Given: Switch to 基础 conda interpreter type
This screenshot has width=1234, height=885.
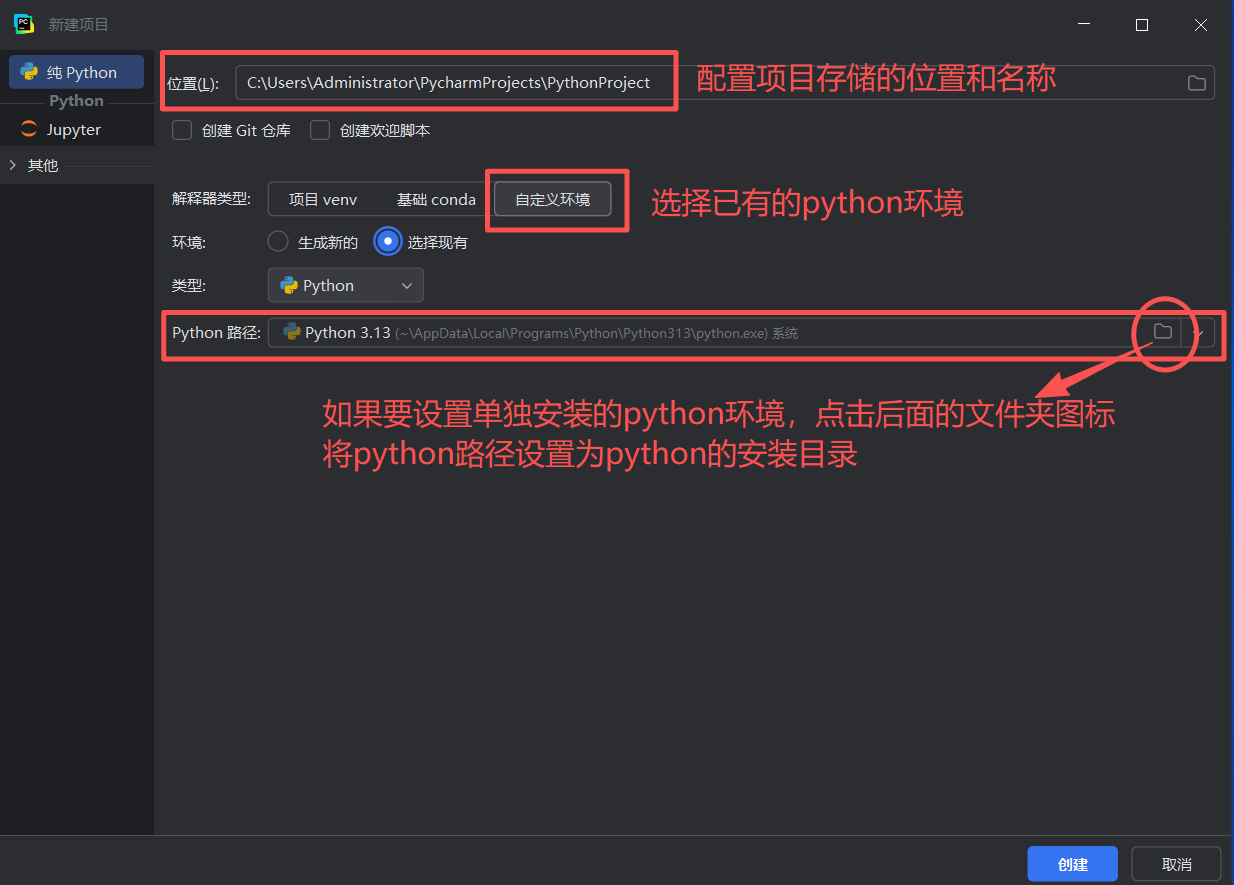Looking at the screenshot, I should tap(436, 199).
